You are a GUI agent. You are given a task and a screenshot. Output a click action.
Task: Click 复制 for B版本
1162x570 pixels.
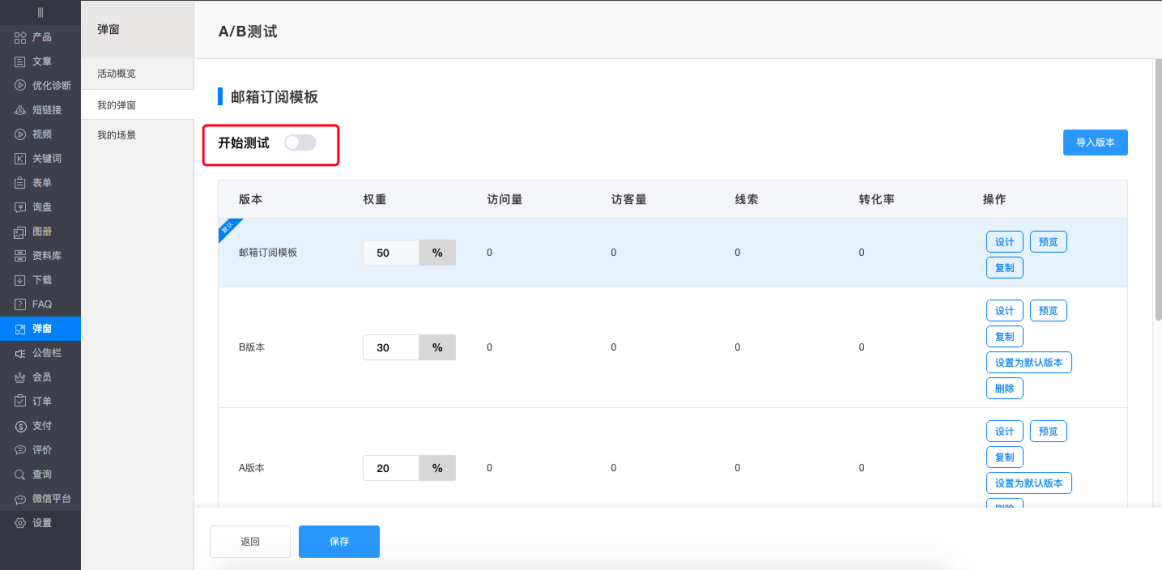click(1004, 337)
